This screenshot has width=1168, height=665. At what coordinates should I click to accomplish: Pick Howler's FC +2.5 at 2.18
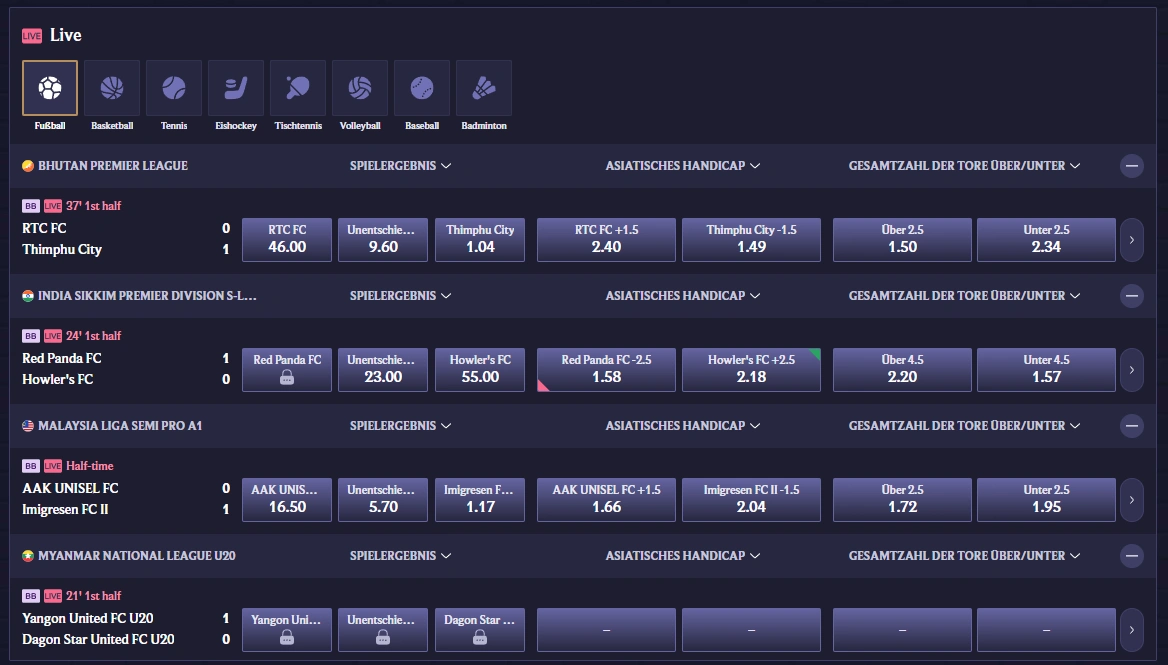click(751, 369)
